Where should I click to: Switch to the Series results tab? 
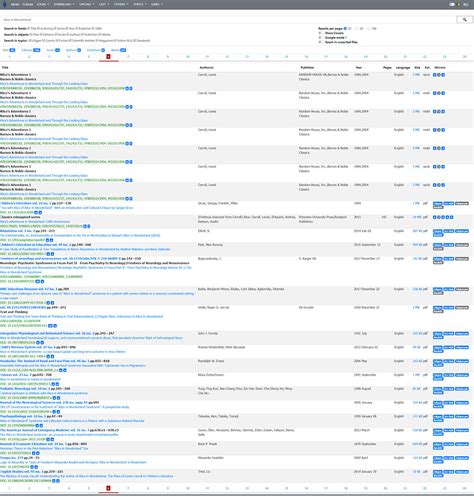(x=53, y=50)
